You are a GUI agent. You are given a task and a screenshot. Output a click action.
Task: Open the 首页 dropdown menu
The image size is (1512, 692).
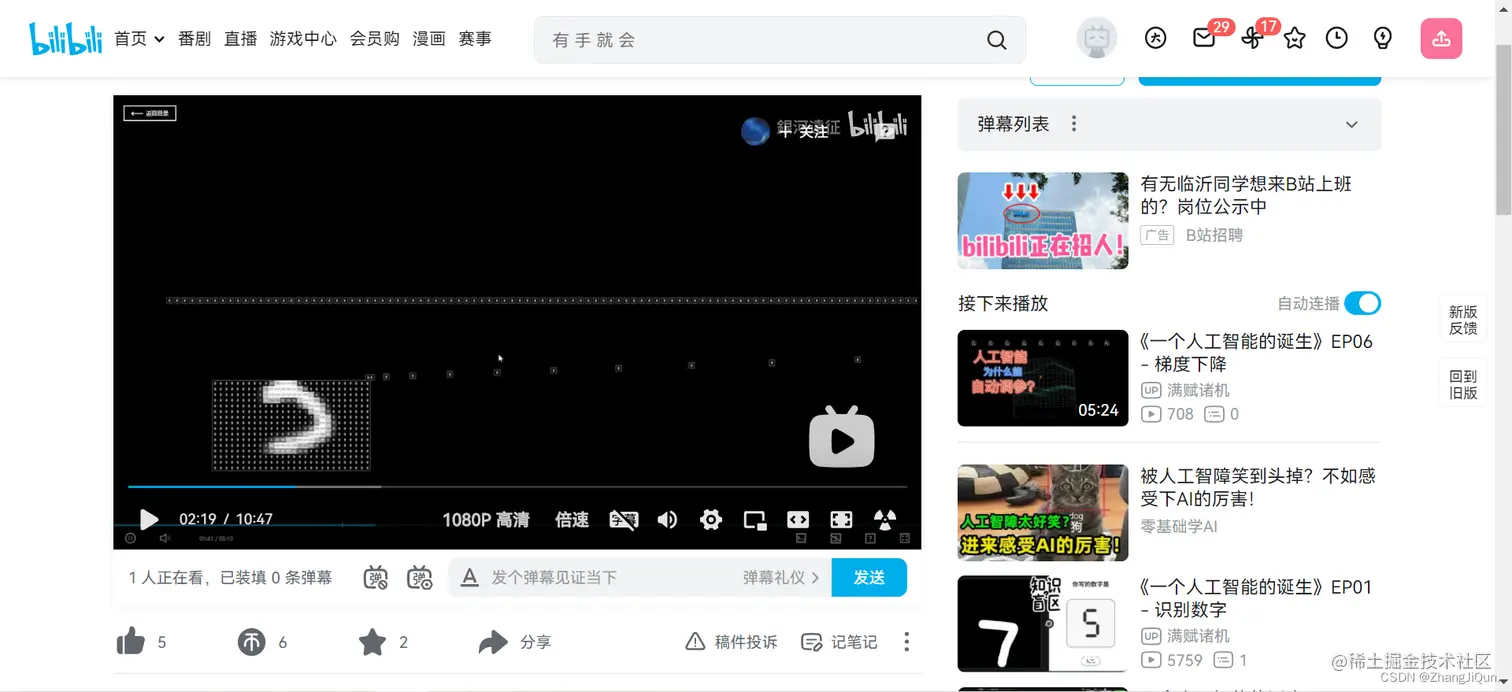tap(139, 39)
